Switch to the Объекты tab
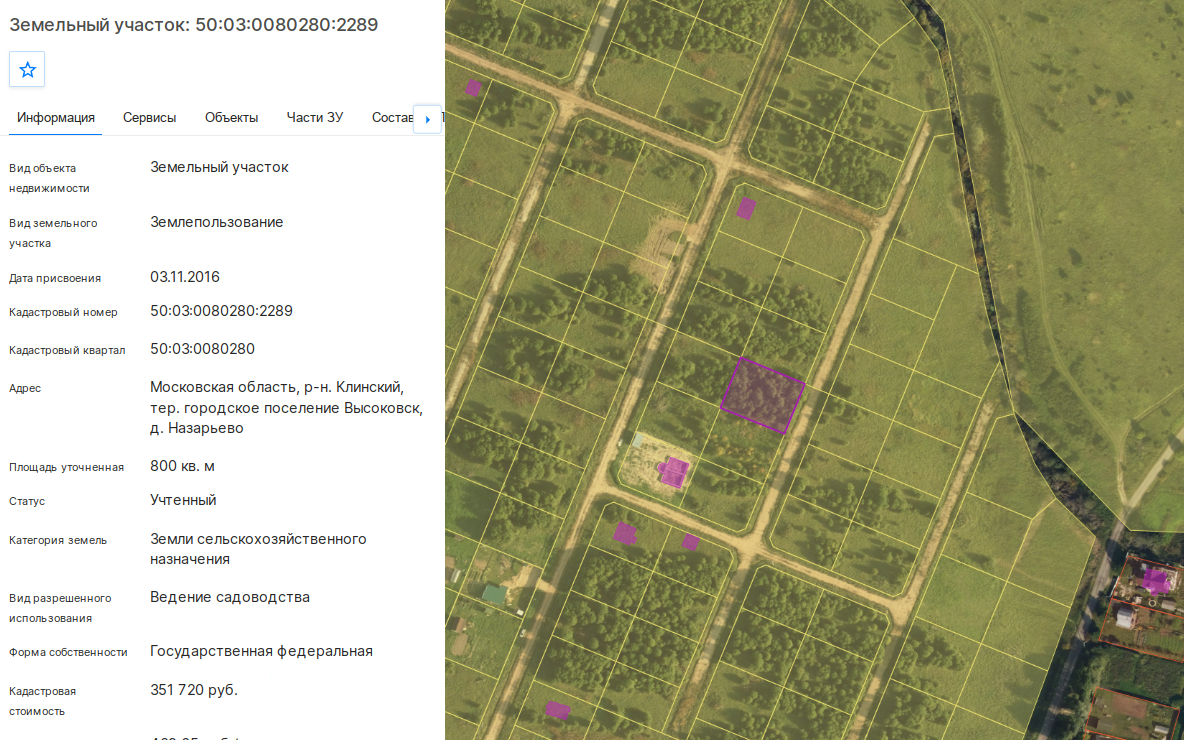 click(x=232, y=118)
